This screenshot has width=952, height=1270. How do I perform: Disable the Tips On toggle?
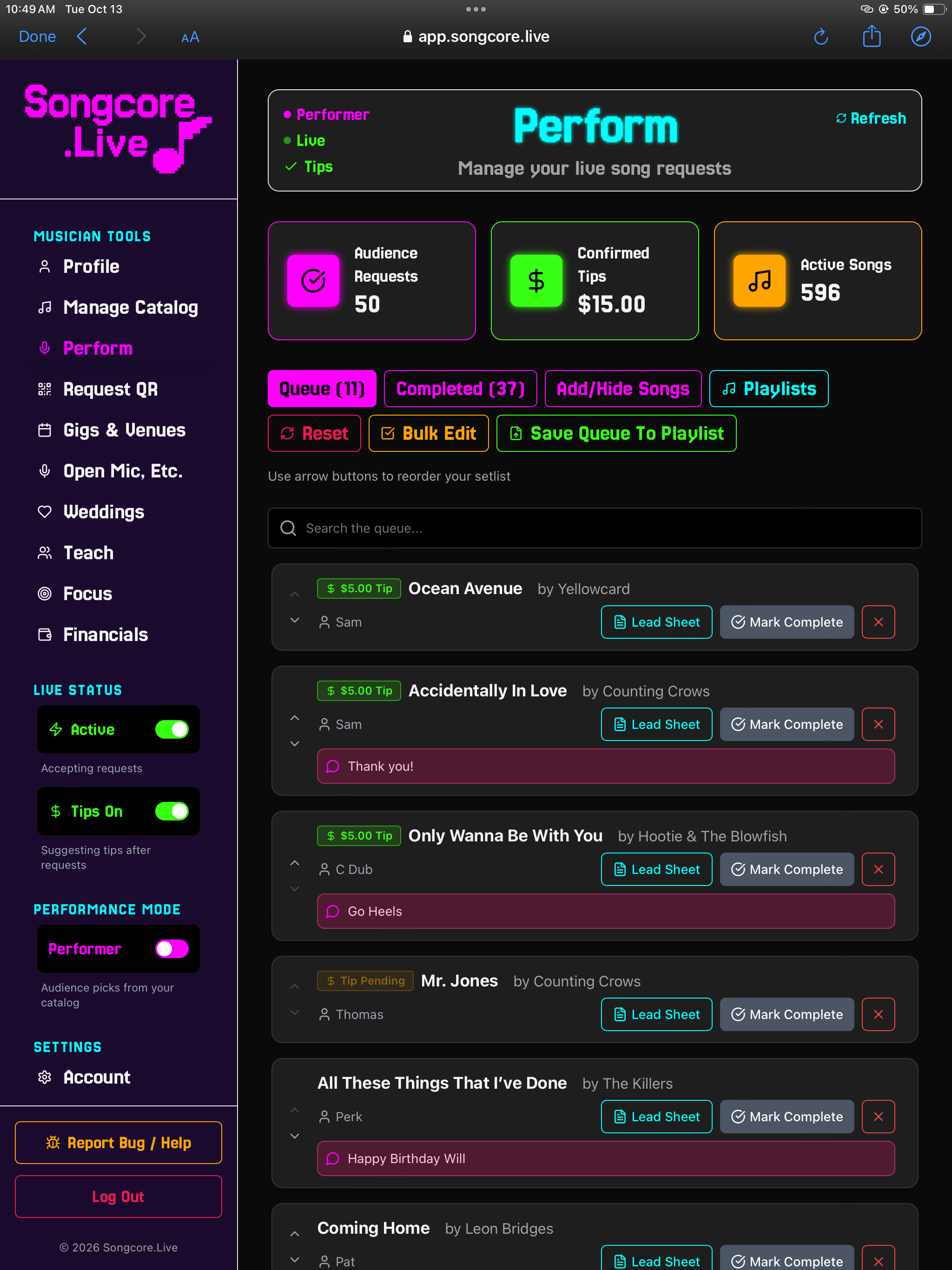pyautogui.click(x=172, y=811)
